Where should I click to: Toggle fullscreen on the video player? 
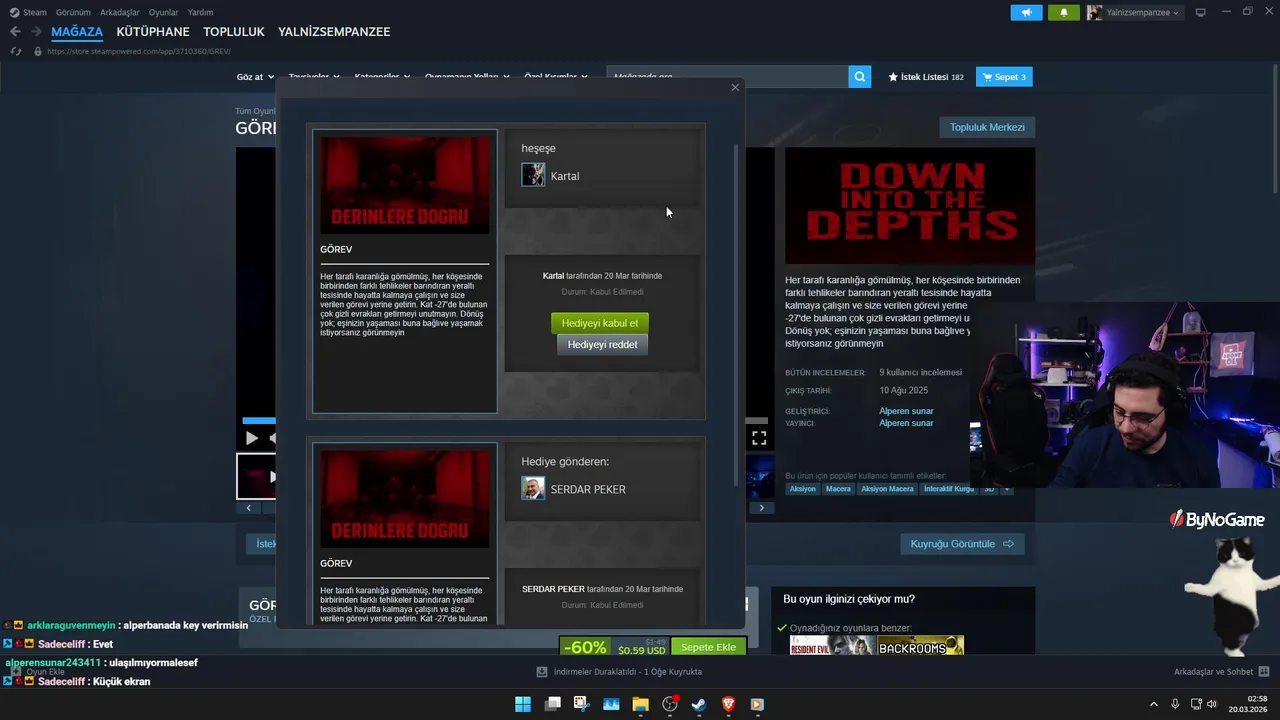[759, 438]
